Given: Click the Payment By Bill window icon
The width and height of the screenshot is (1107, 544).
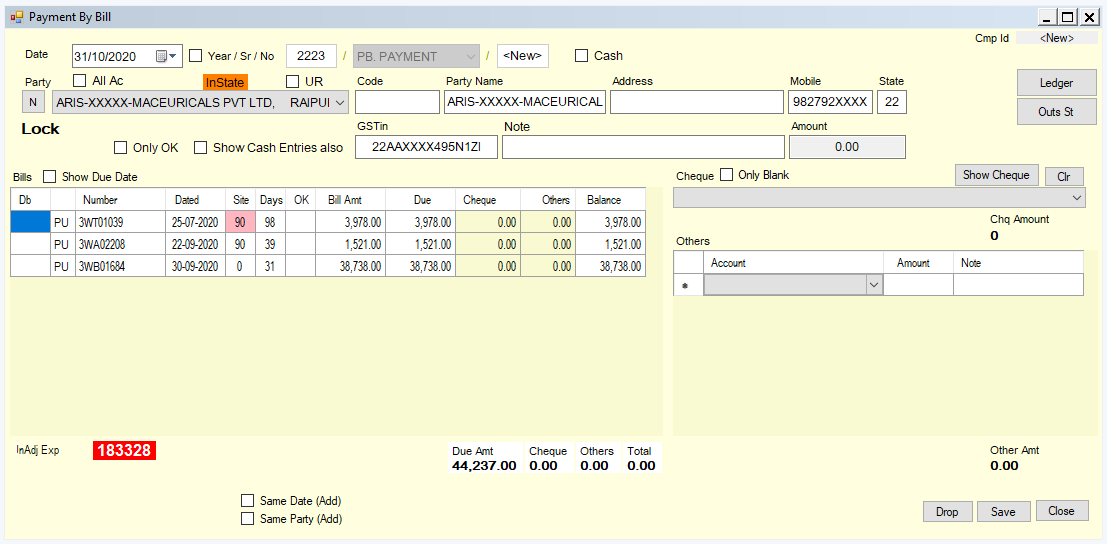Looking at the screenshot, I should [17, 16].
